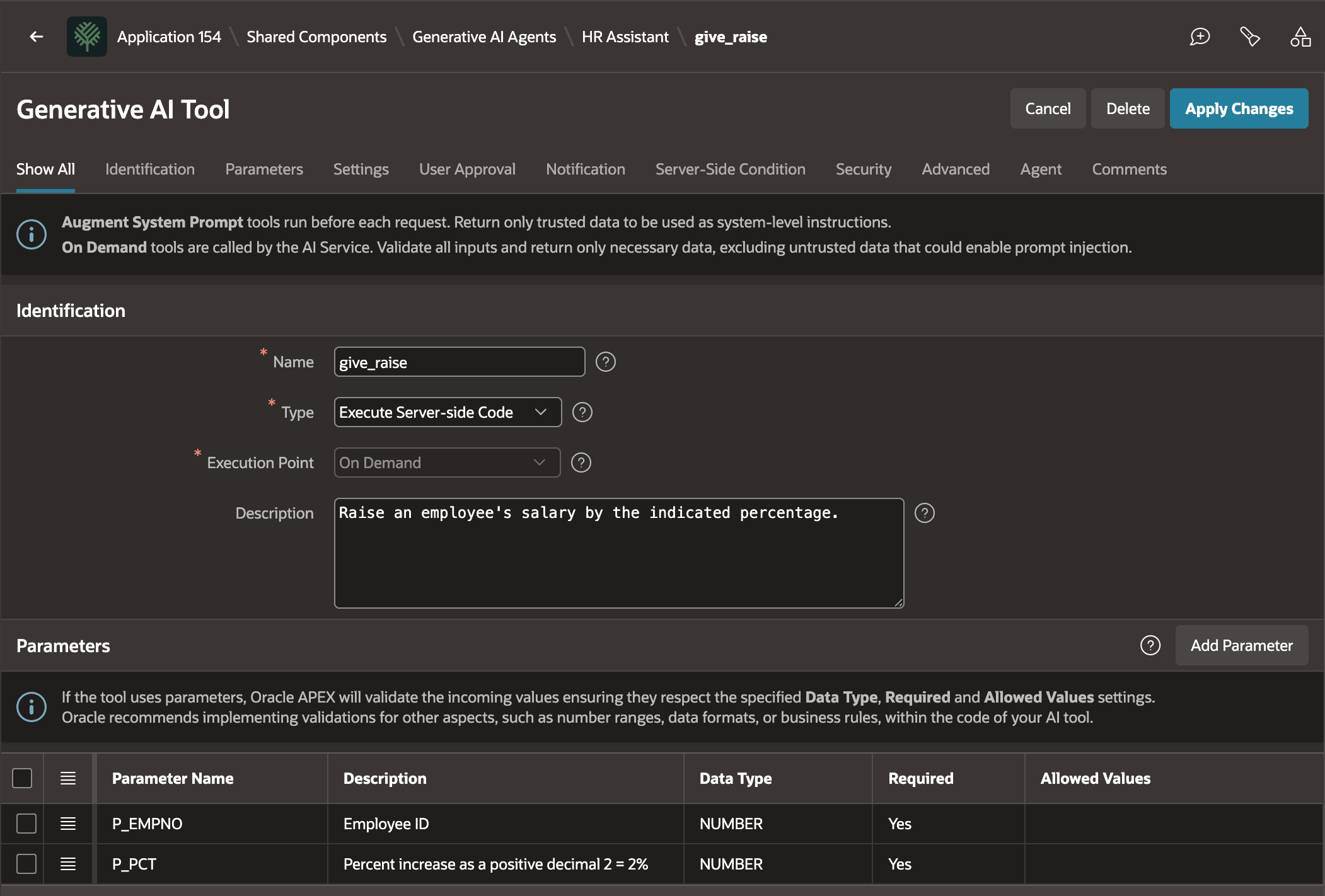The image size is (1325, 896).
Task: Open the shapes icon in the top right
Action: (1300, 37)
